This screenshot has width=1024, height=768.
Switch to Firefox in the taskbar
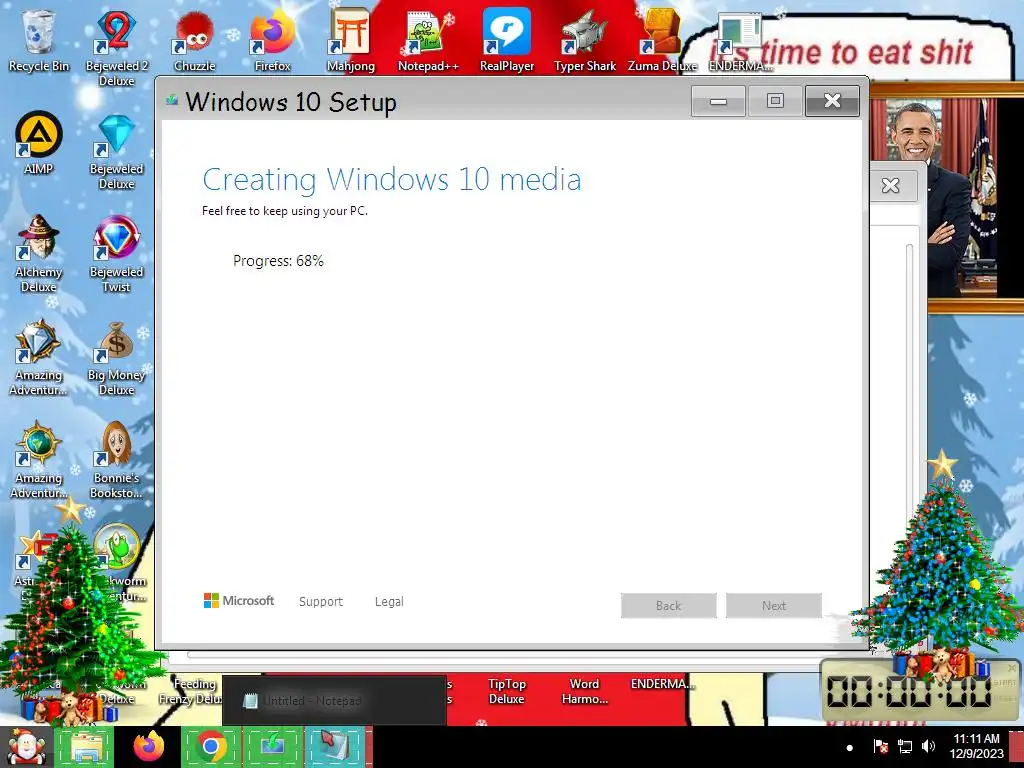(x=149, y=747)
